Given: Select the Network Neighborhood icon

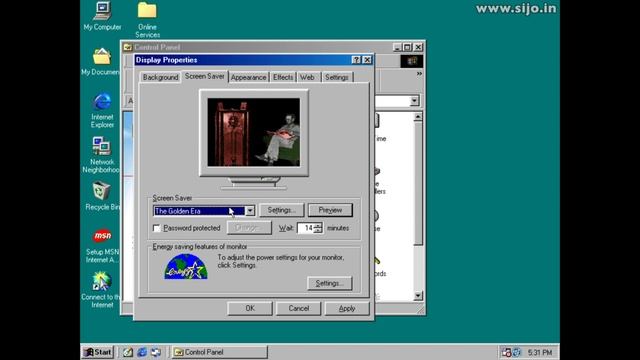Looking at the screenshot, I should coord(101,155).
